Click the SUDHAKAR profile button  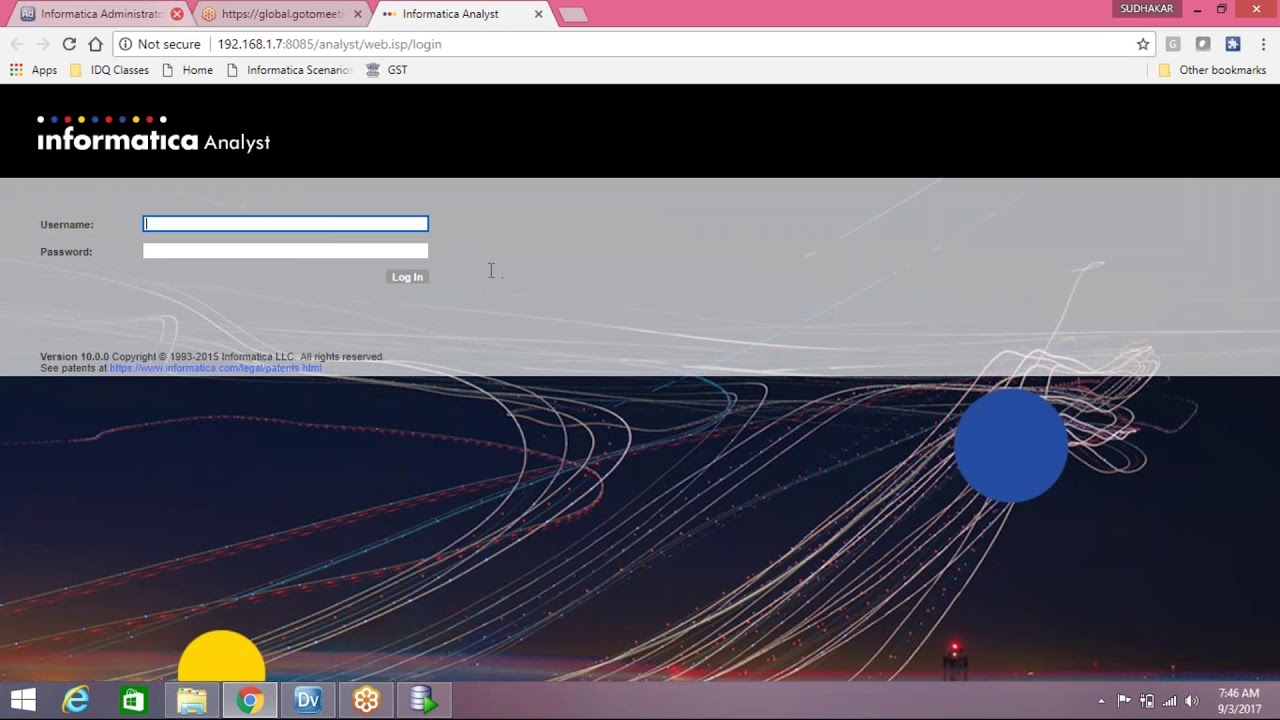[1146, 9]
